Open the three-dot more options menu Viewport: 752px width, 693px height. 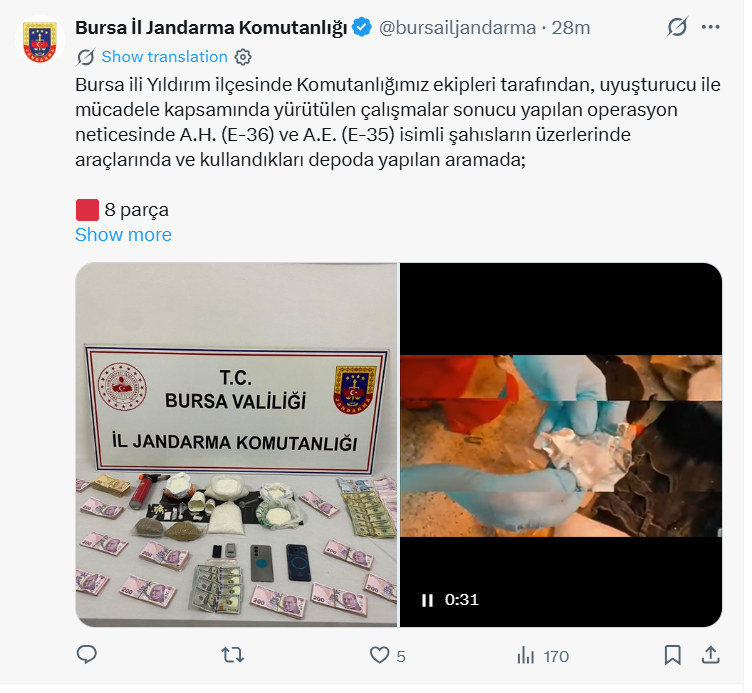click(710, 27)
